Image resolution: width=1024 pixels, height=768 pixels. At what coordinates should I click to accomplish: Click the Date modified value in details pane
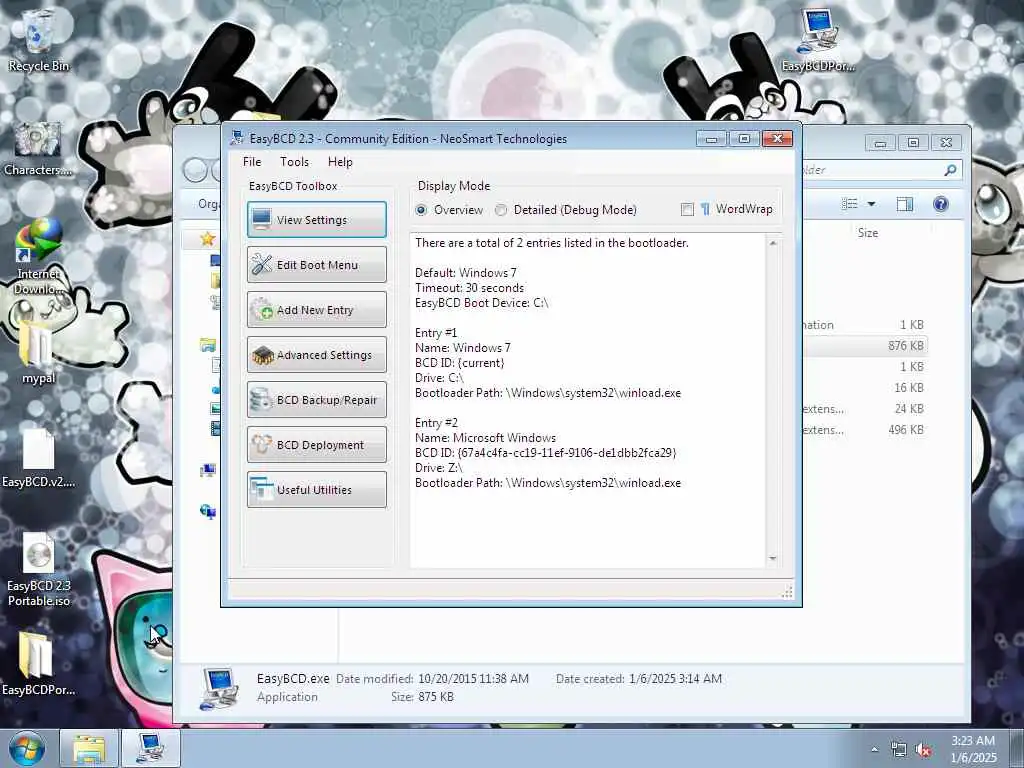pyautogui.click(x=473, y=679)
